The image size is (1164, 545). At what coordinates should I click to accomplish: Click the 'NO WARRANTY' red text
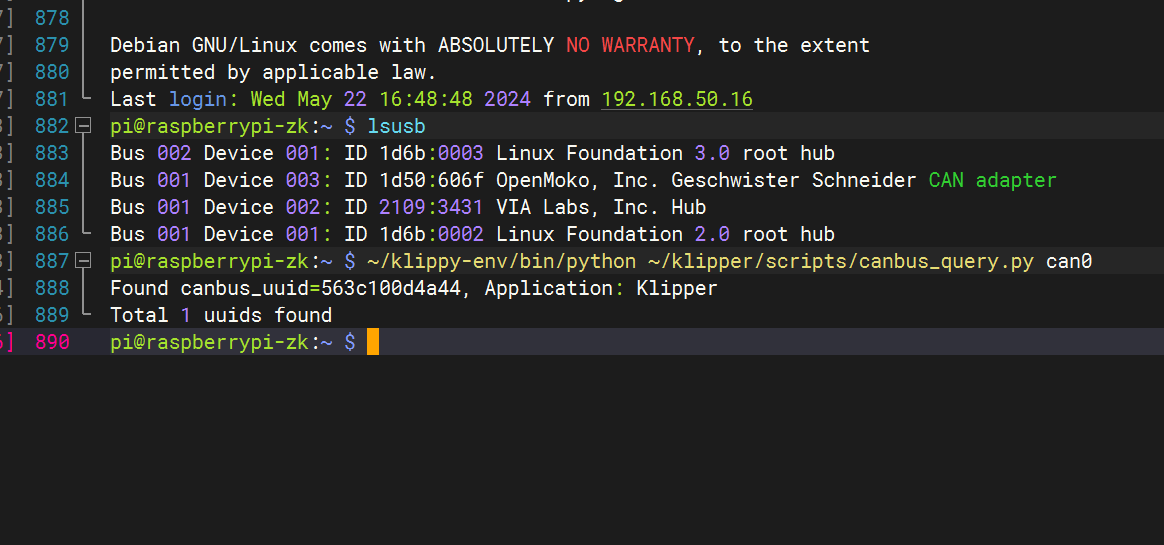tap(630, 45)
